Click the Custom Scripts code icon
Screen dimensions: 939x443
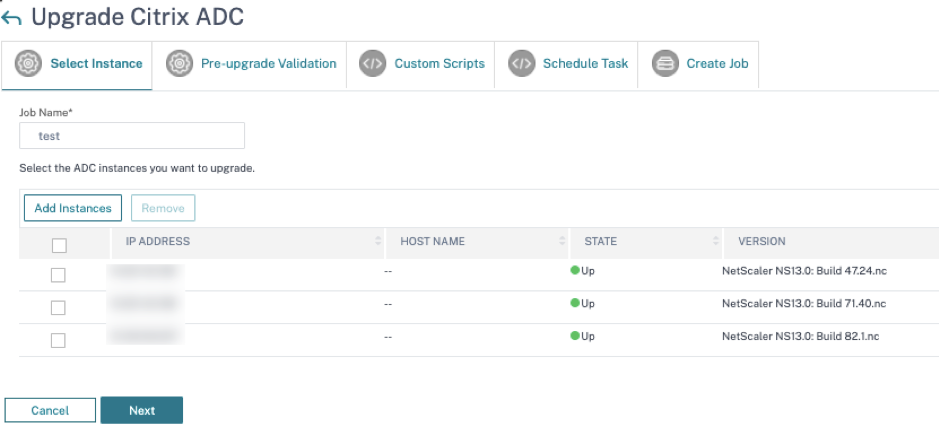point(372,63)
